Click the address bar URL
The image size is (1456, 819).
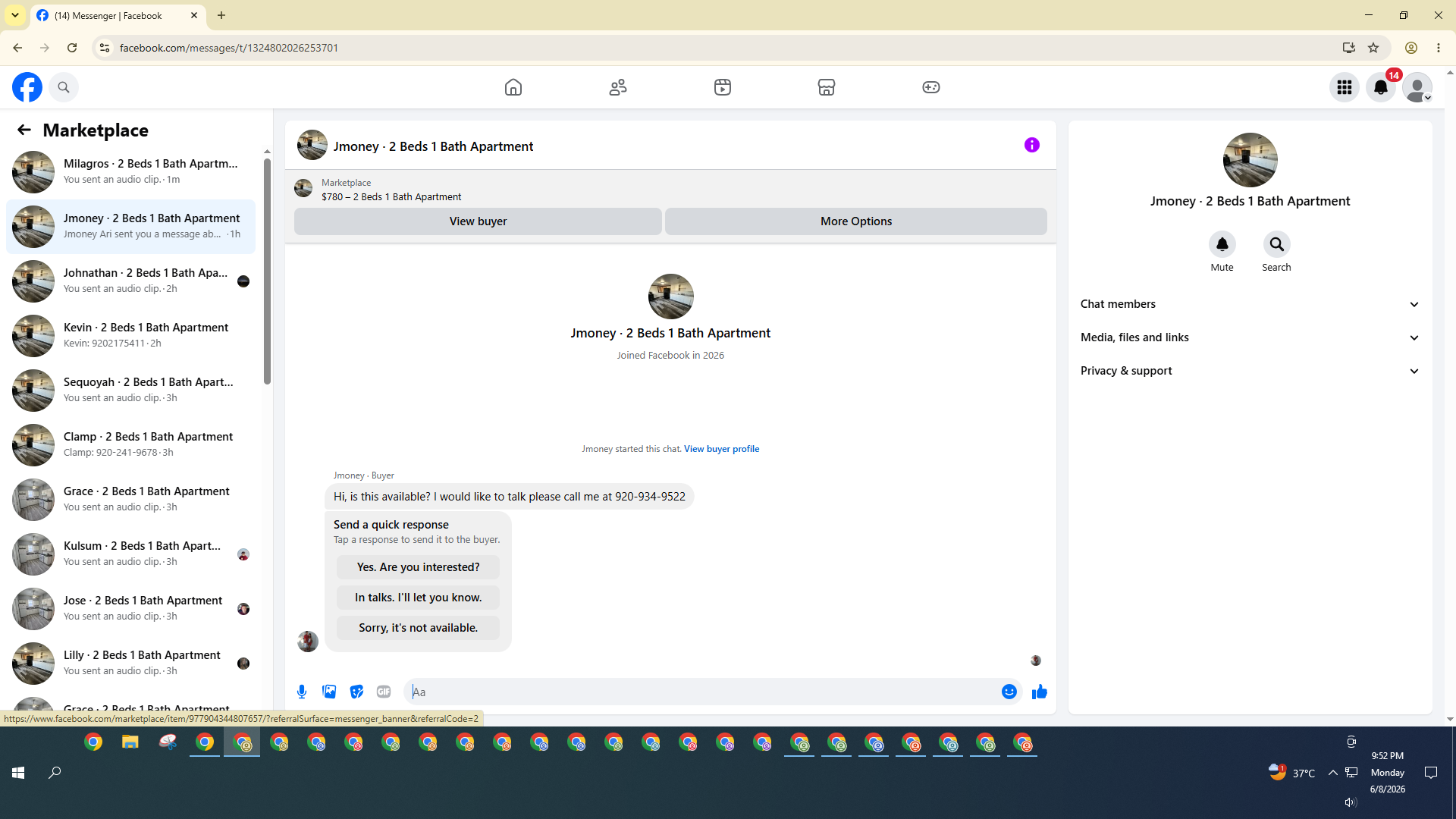tap(229, 48)
